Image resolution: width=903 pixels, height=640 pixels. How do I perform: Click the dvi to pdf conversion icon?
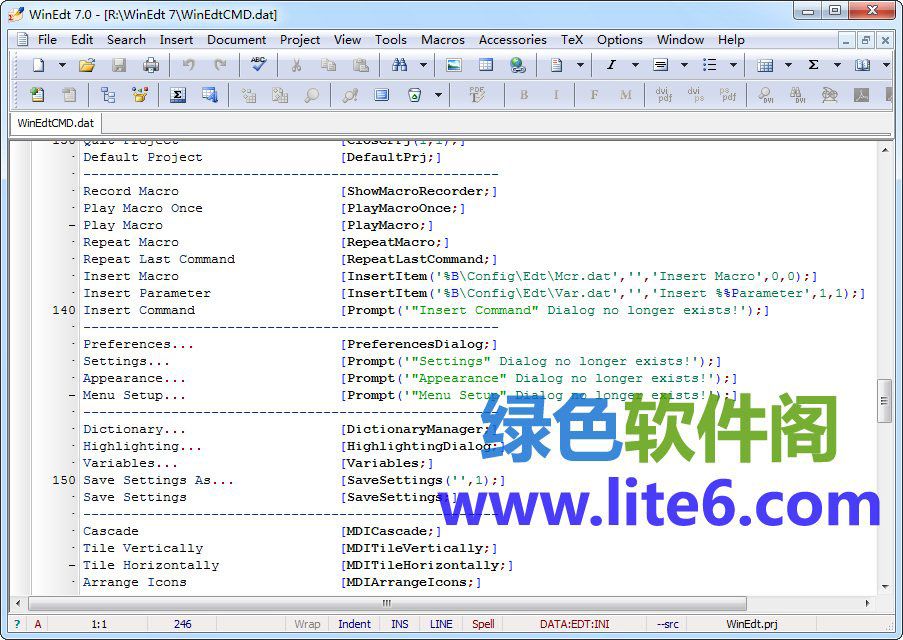663,95
